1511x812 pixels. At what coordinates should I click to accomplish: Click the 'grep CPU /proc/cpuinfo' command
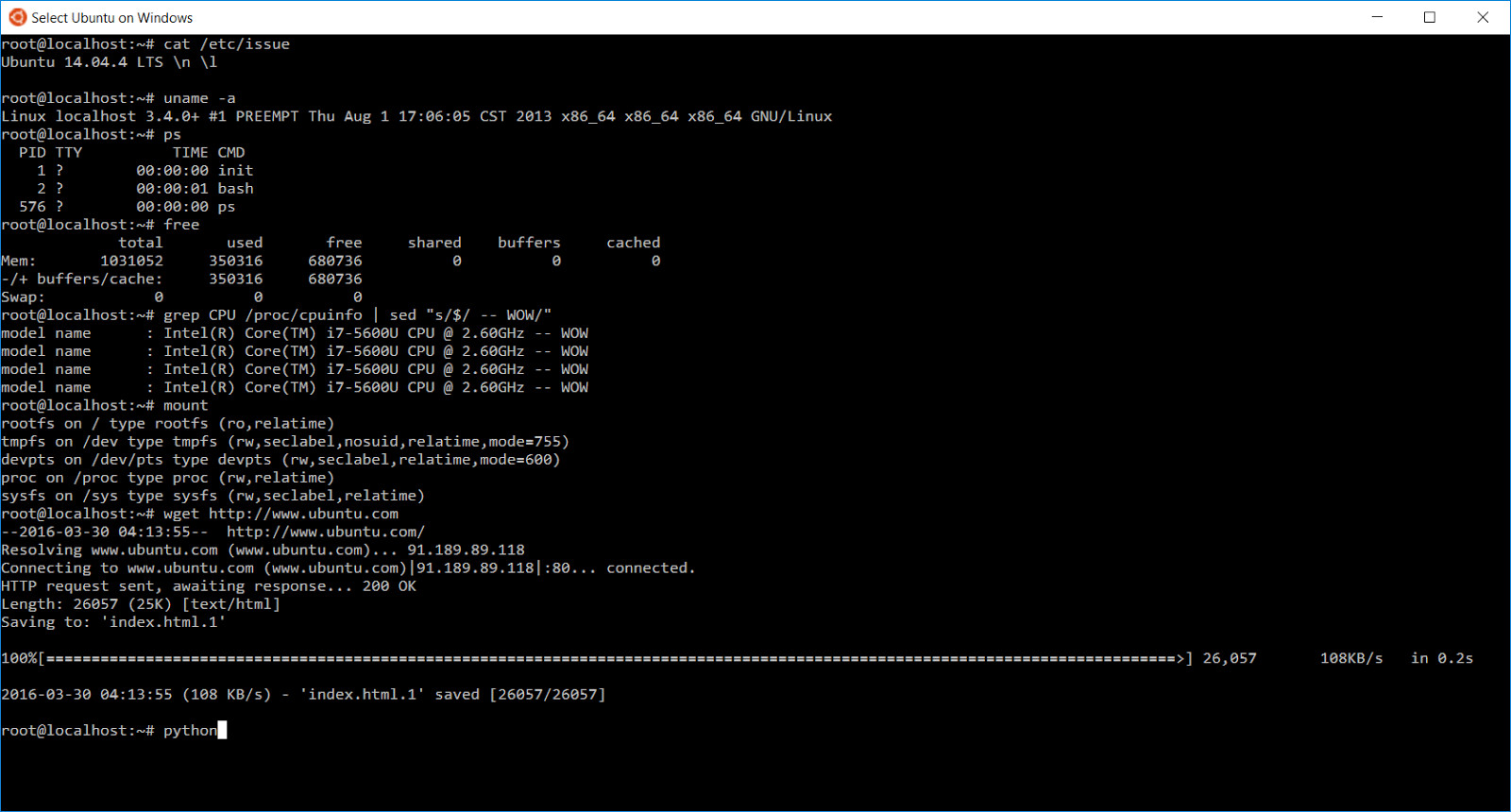point(263,315)
